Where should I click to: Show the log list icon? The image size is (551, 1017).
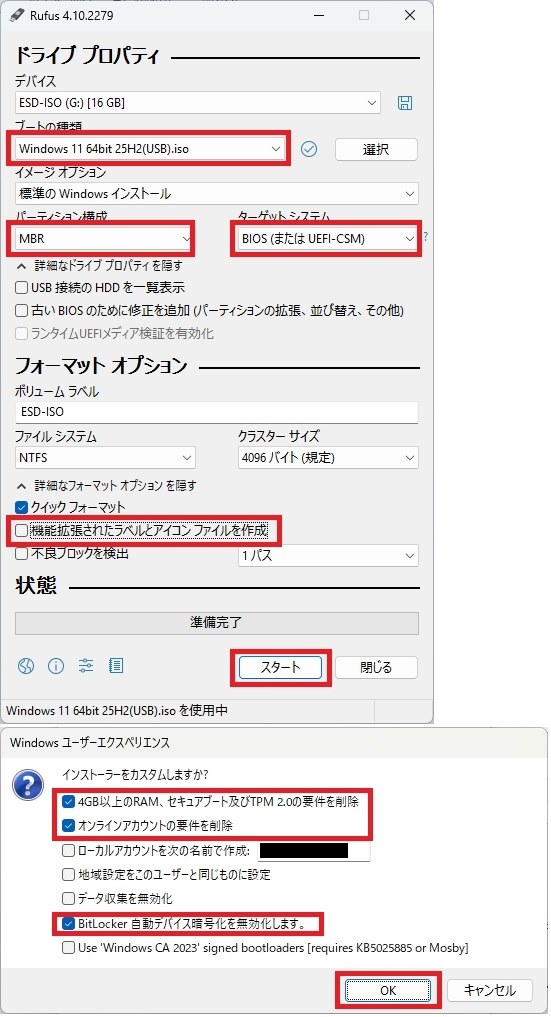116,665
